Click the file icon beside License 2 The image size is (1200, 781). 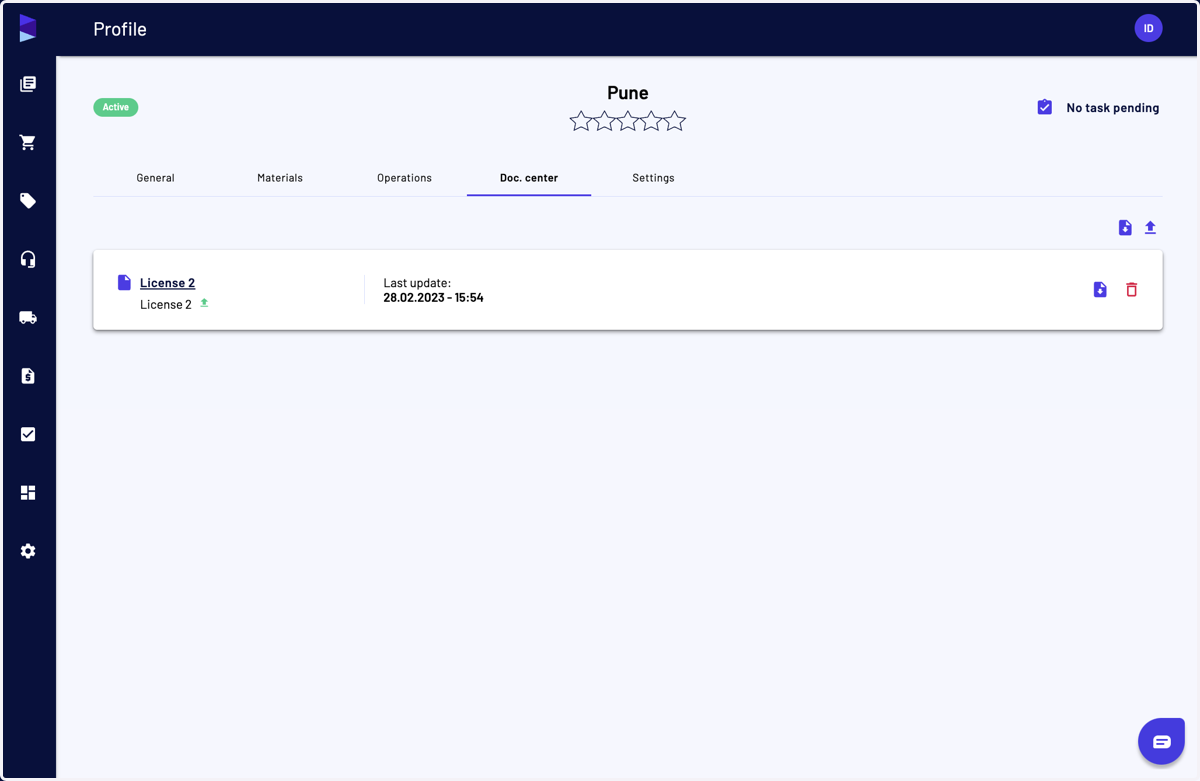point(124,283)
